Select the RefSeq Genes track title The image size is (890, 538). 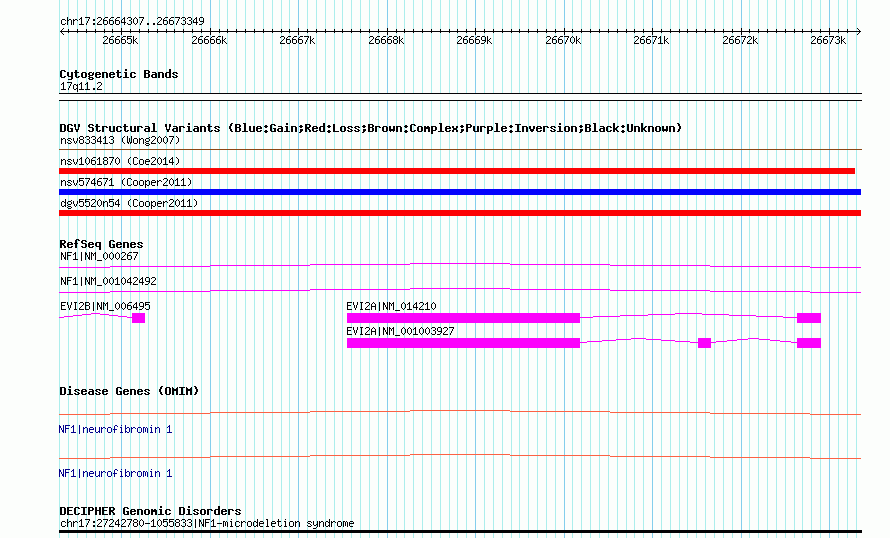pos(101,244)
